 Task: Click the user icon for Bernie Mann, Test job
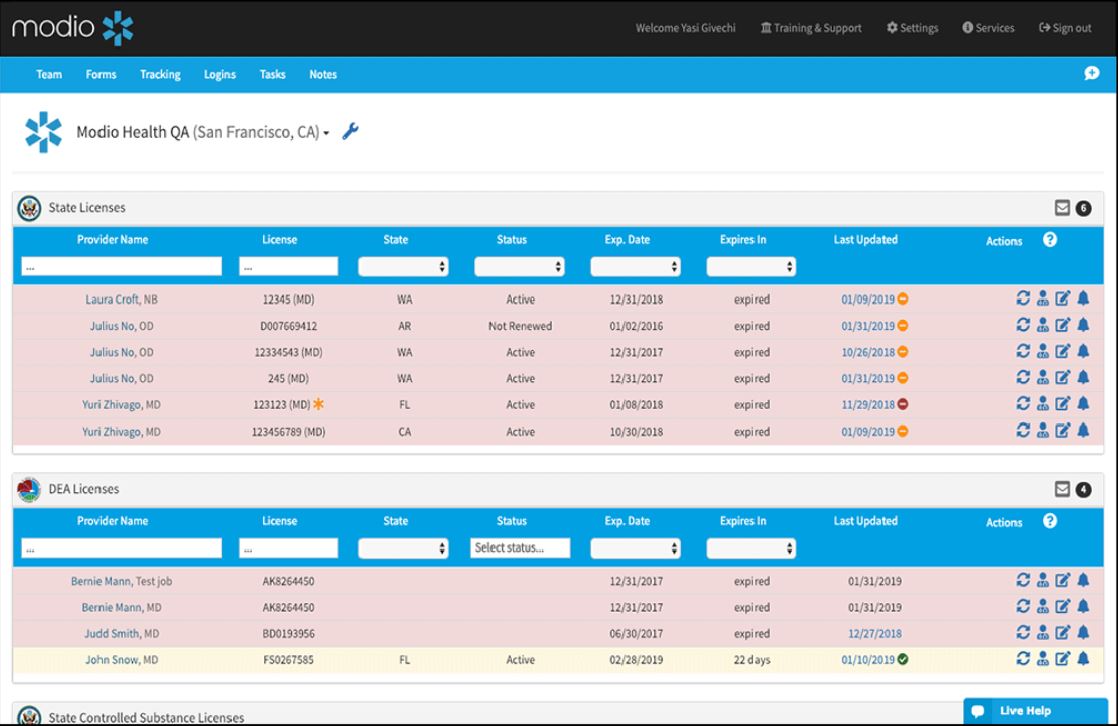[1042, 580]
